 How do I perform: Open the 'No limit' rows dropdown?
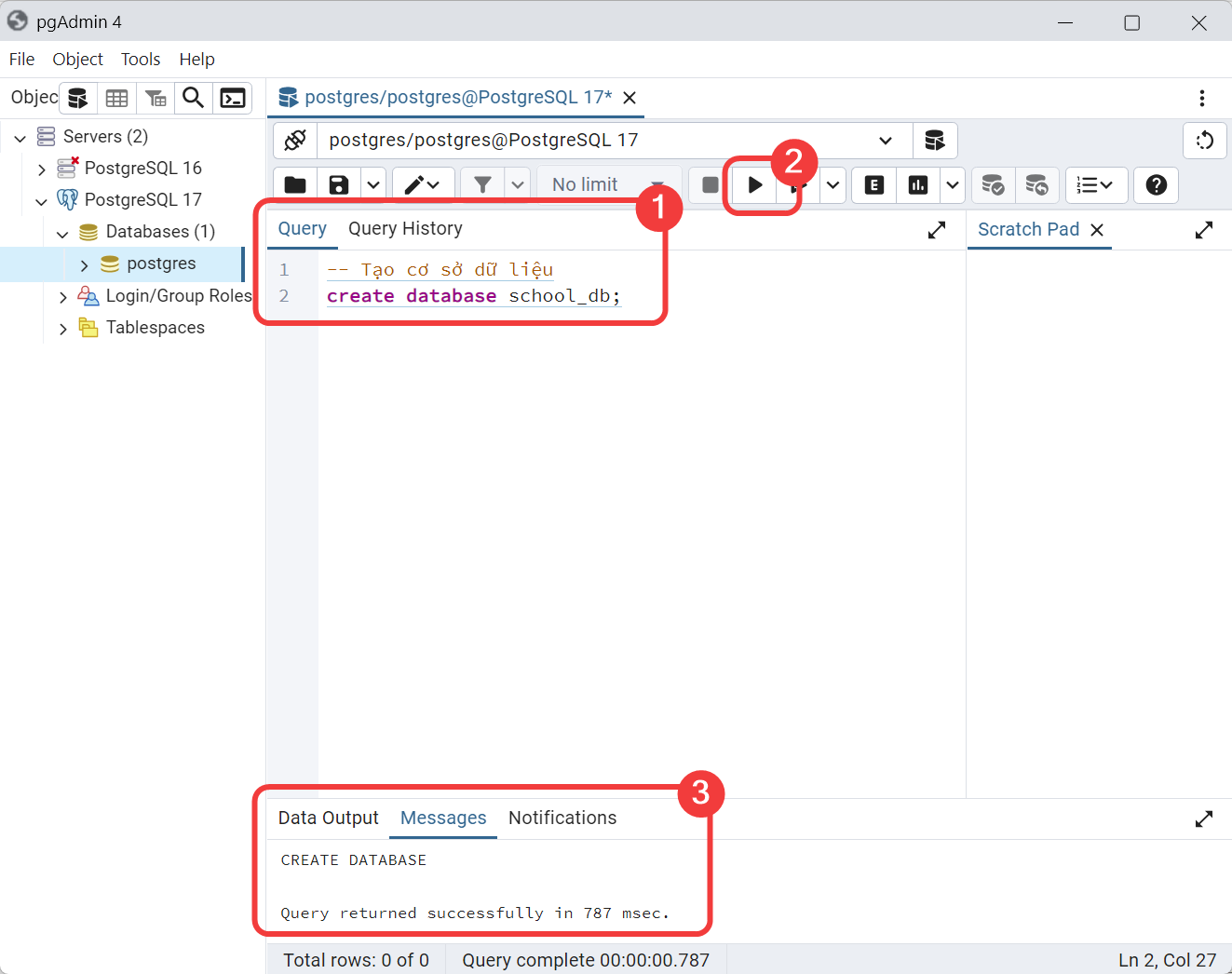point(607,185)
